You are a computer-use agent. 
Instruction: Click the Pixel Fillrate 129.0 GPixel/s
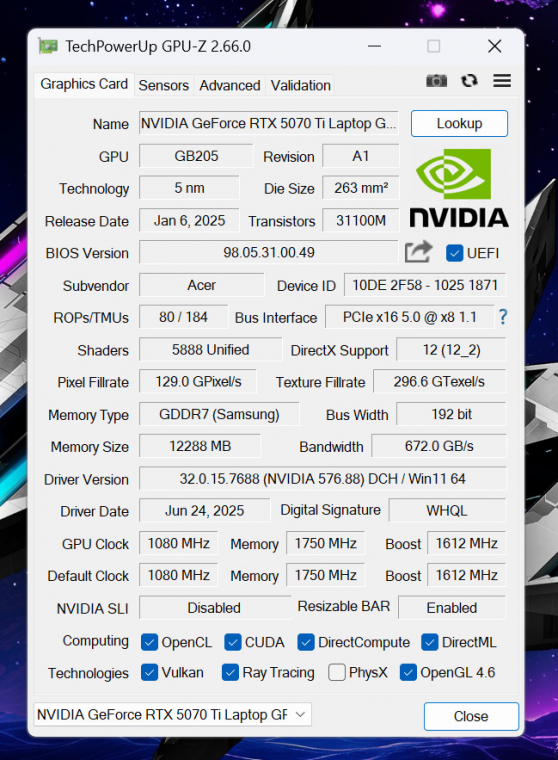198,382
